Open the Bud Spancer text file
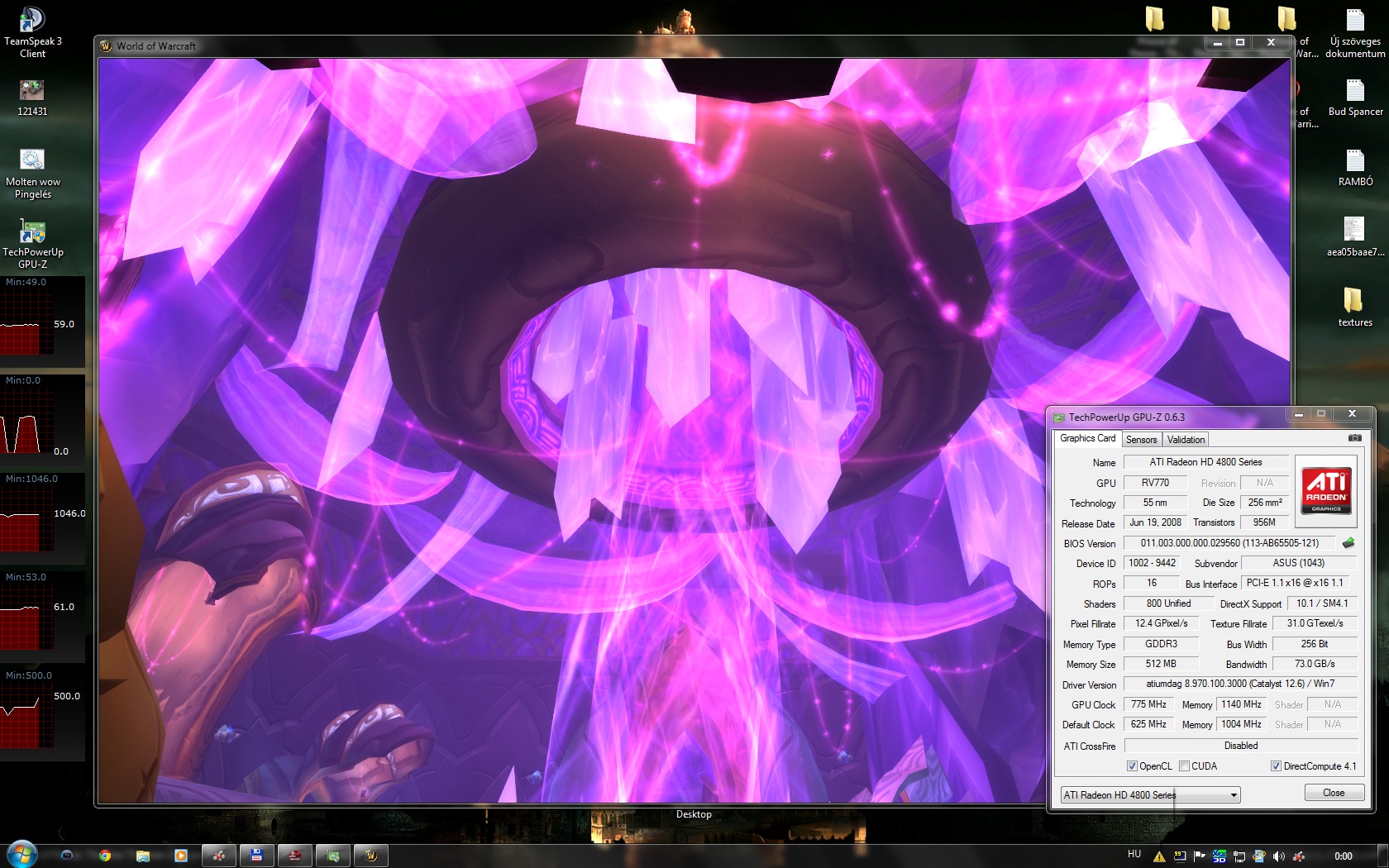Image resolution: width=1389 pixels, height=868 pixels. (x=1355, y=98)
